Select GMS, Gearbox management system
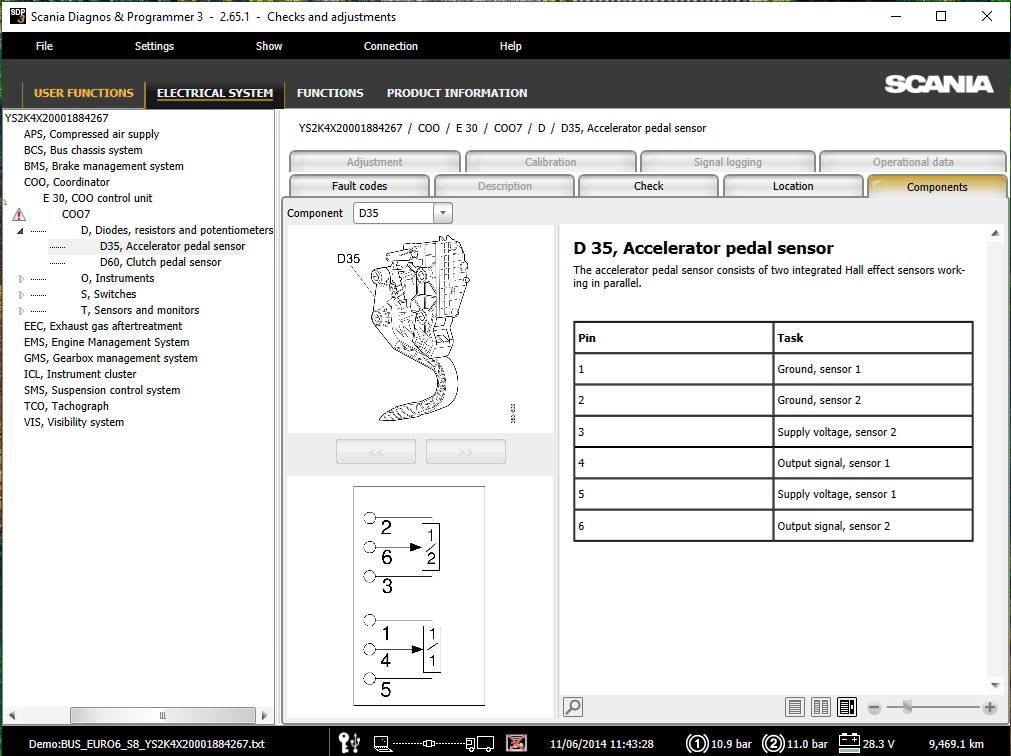This screenshot has height=756, width=1011. click(110, 358)
